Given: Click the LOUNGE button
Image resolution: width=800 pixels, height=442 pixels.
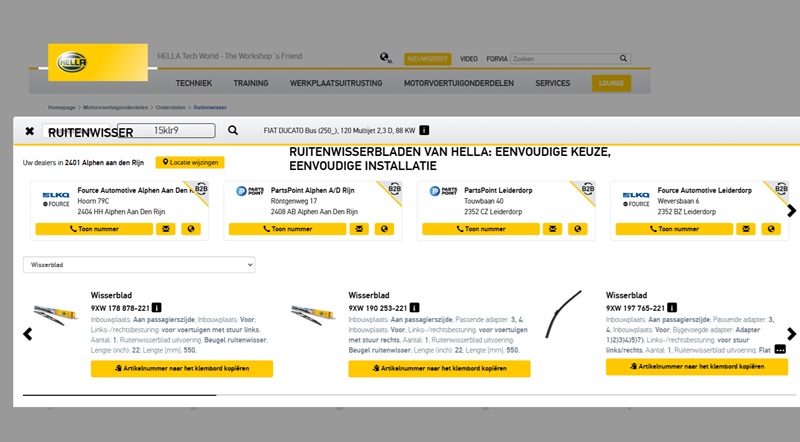Looking at the screenshot, I should click(611, 83).
